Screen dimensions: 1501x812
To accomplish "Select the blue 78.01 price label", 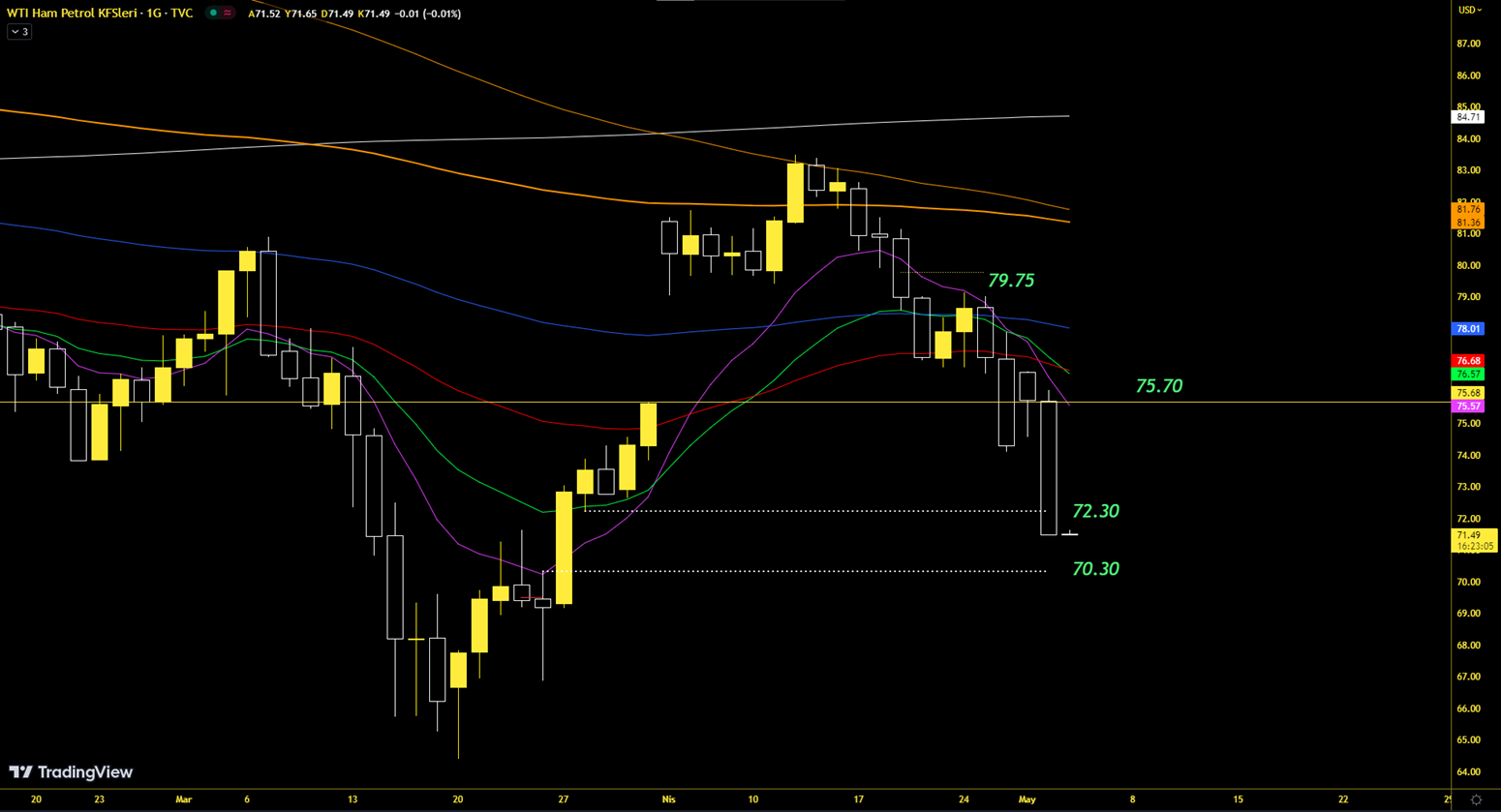I will [1468, 329].
